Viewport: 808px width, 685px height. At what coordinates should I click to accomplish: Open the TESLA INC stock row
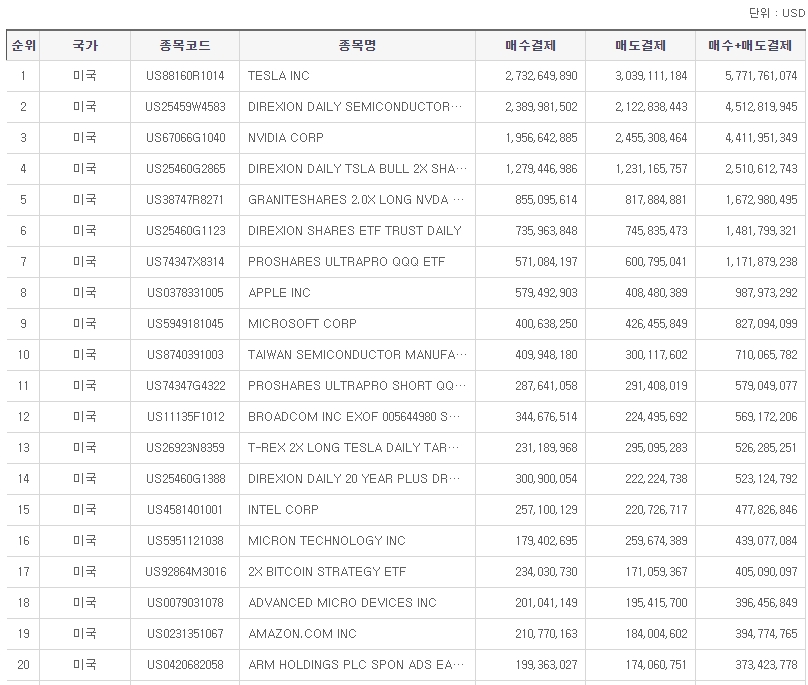(284, 76)
